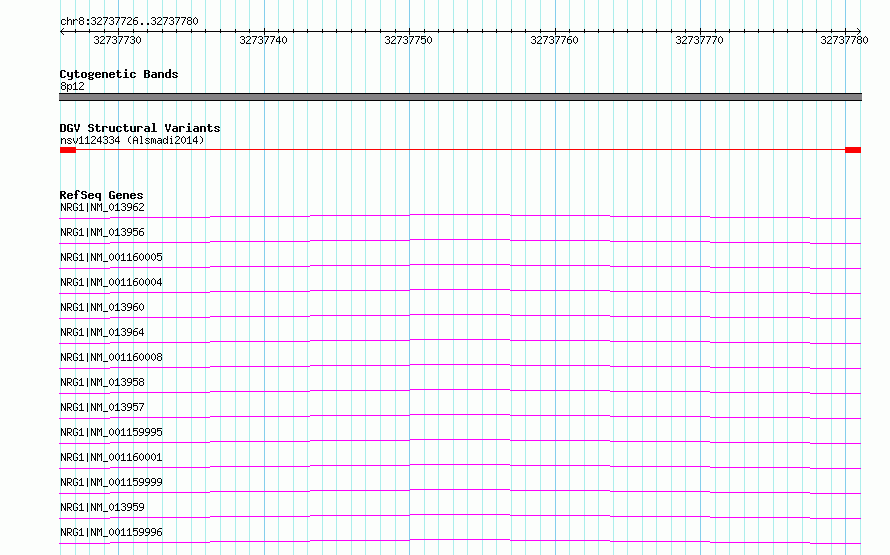Open the nsv1124334 (Alsmadi2014) variant label
Image resolution: width=890 pixels, height=555 pixels.
(132, 140)
